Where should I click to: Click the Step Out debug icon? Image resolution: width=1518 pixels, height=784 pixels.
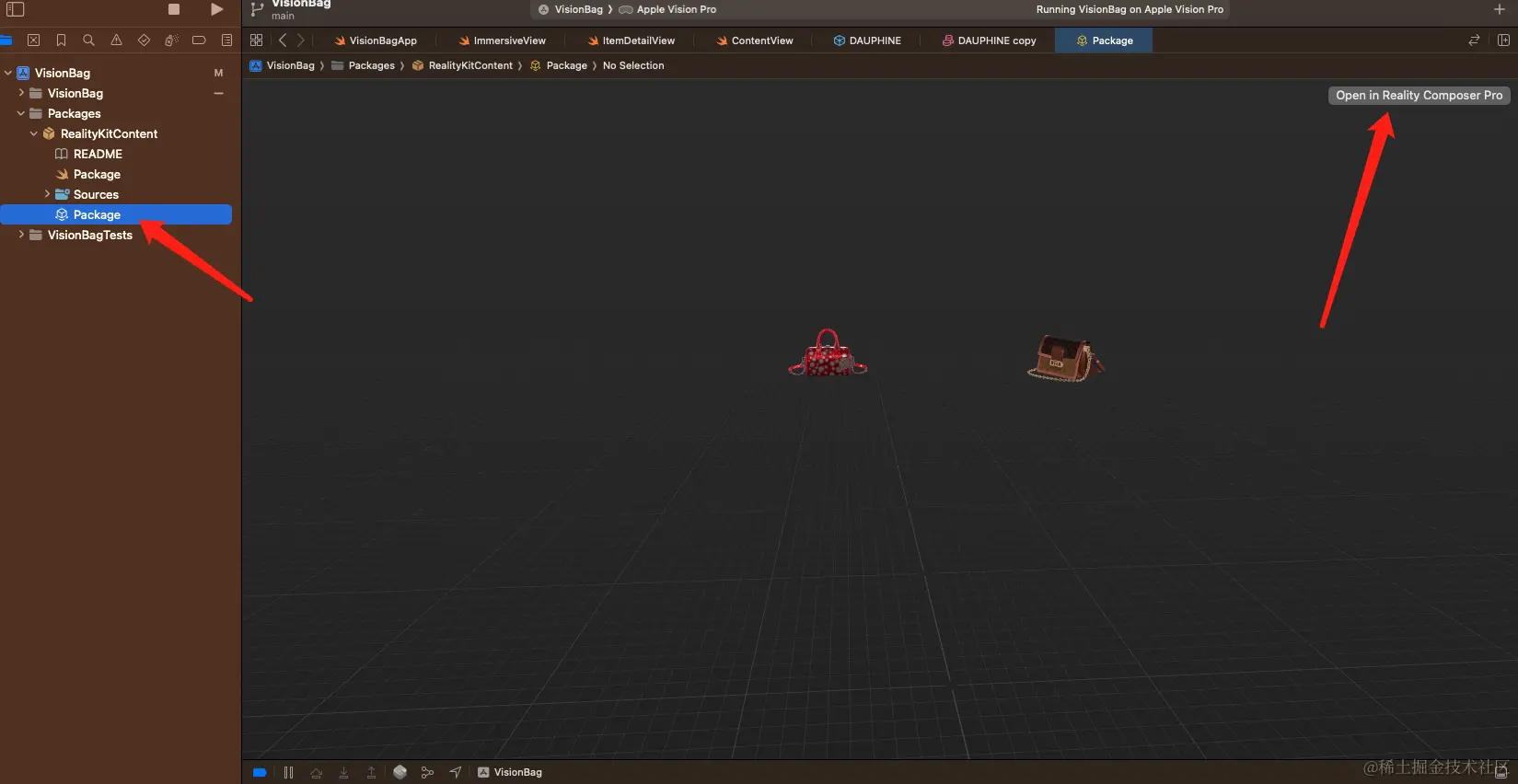[x=371, y=772]
